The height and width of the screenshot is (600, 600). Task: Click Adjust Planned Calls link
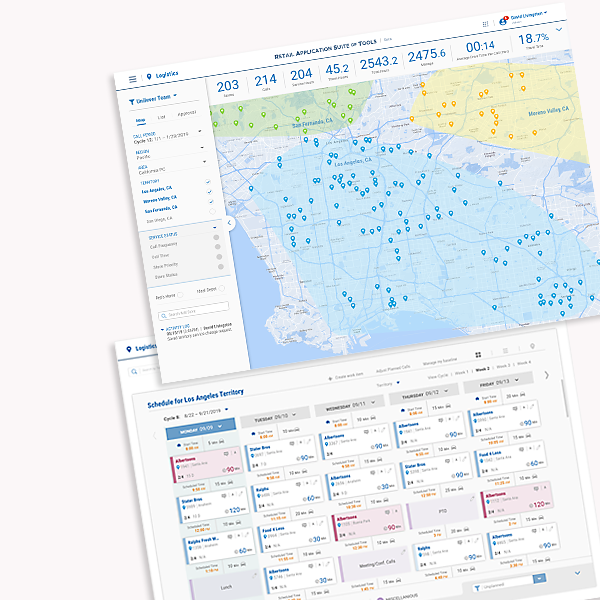tap(393, 369)
